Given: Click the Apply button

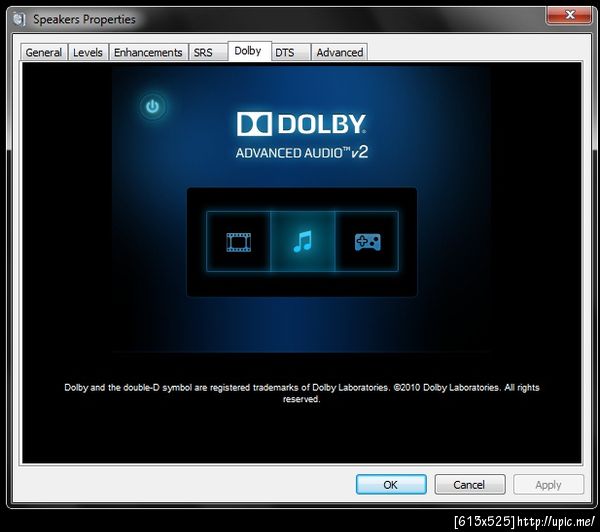Looking at the screenshot, I should (x=548, y=485).
